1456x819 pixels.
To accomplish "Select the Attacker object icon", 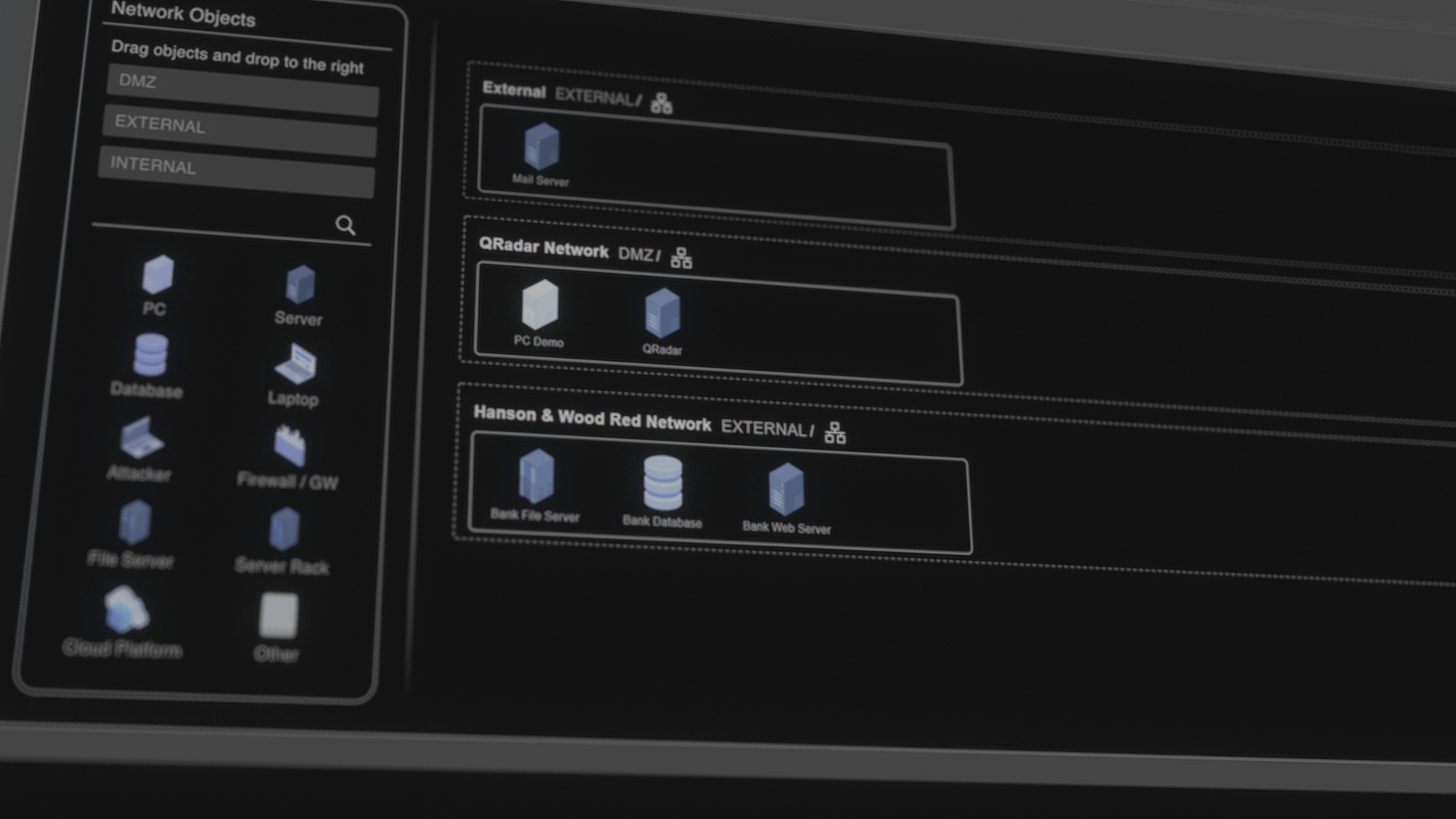I will pos(141,438).
